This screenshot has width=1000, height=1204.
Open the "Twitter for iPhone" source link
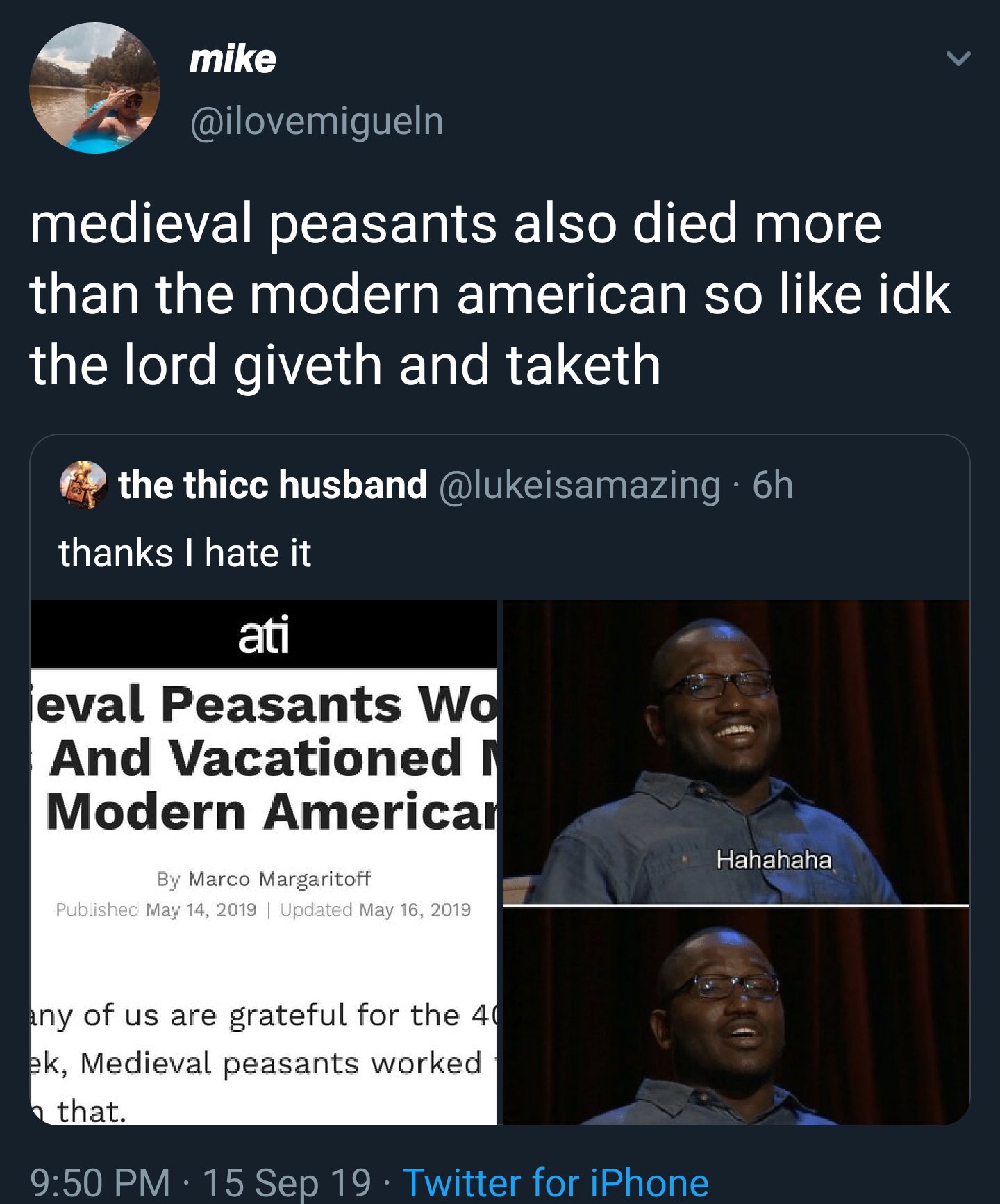tap(556, 1182)
